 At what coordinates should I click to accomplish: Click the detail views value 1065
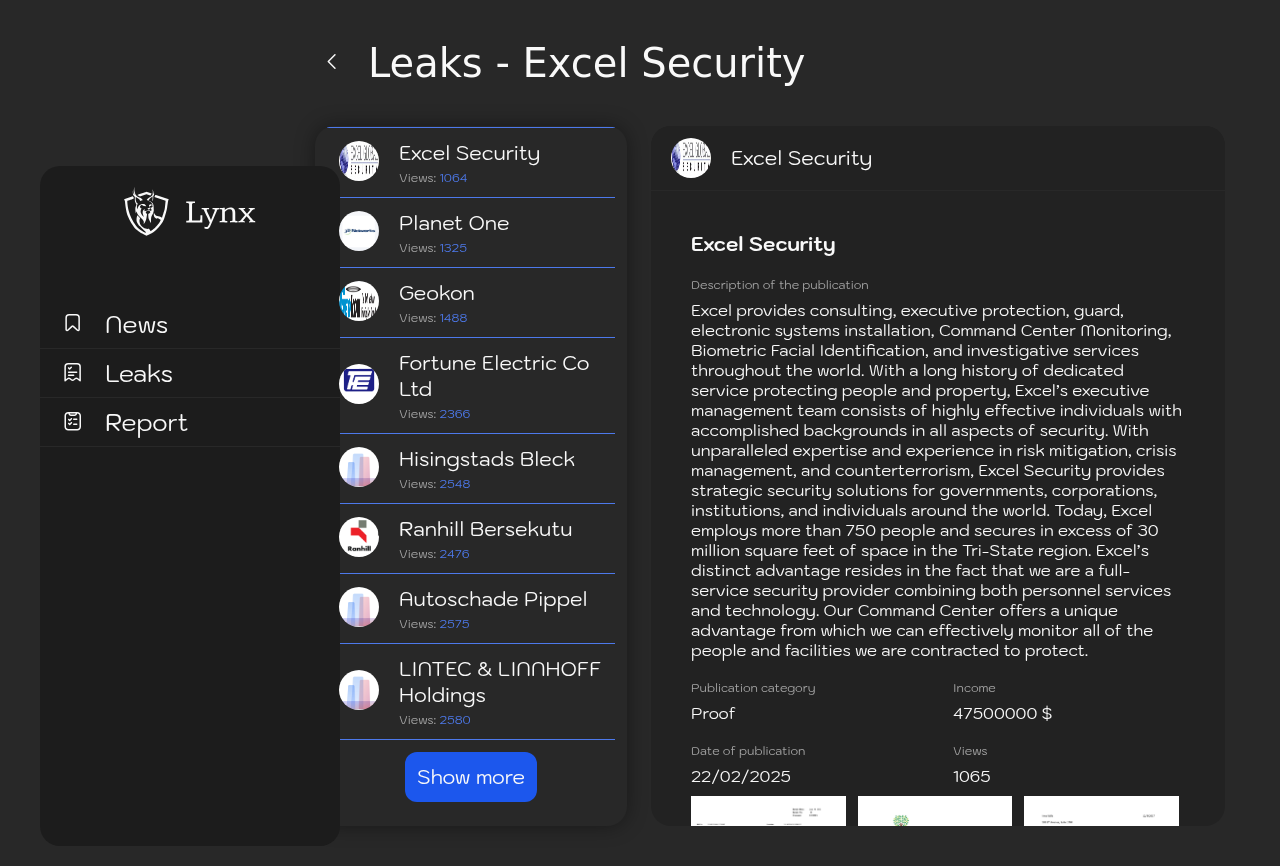pos(972,777)
